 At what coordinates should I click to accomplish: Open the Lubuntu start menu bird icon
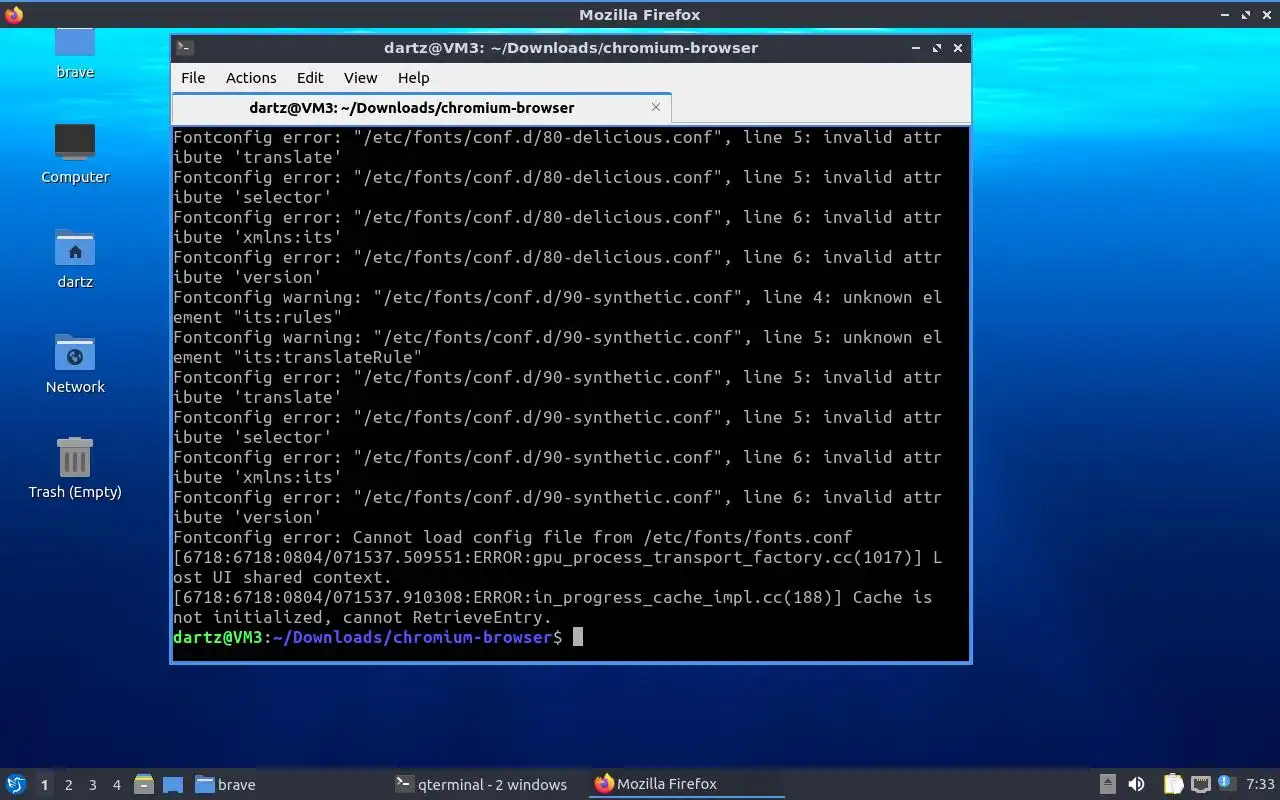tap(15, 784)
